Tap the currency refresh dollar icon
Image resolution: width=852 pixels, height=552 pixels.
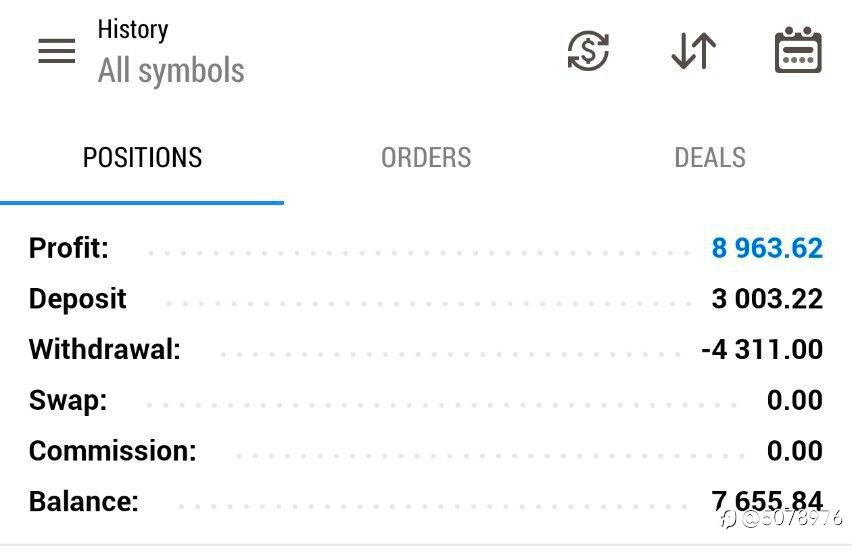(588, 51)
